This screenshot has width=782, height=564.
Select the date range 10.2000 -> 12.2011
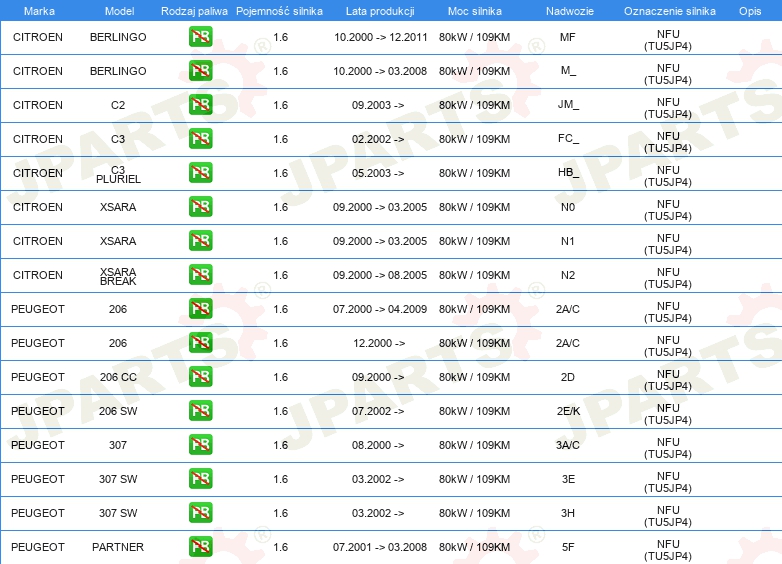pos(381,37)
